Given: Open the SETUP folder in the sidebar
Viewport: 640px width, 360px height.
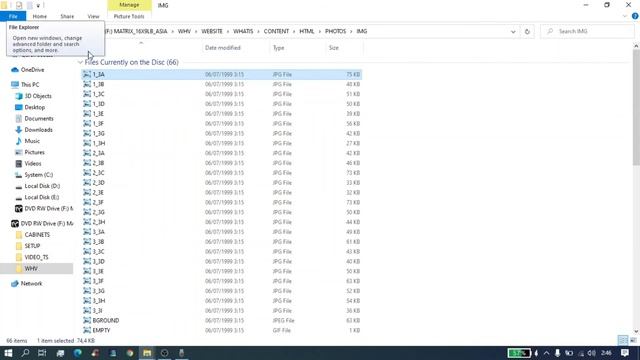Looking at the screenshot, I should coord(28,246).
